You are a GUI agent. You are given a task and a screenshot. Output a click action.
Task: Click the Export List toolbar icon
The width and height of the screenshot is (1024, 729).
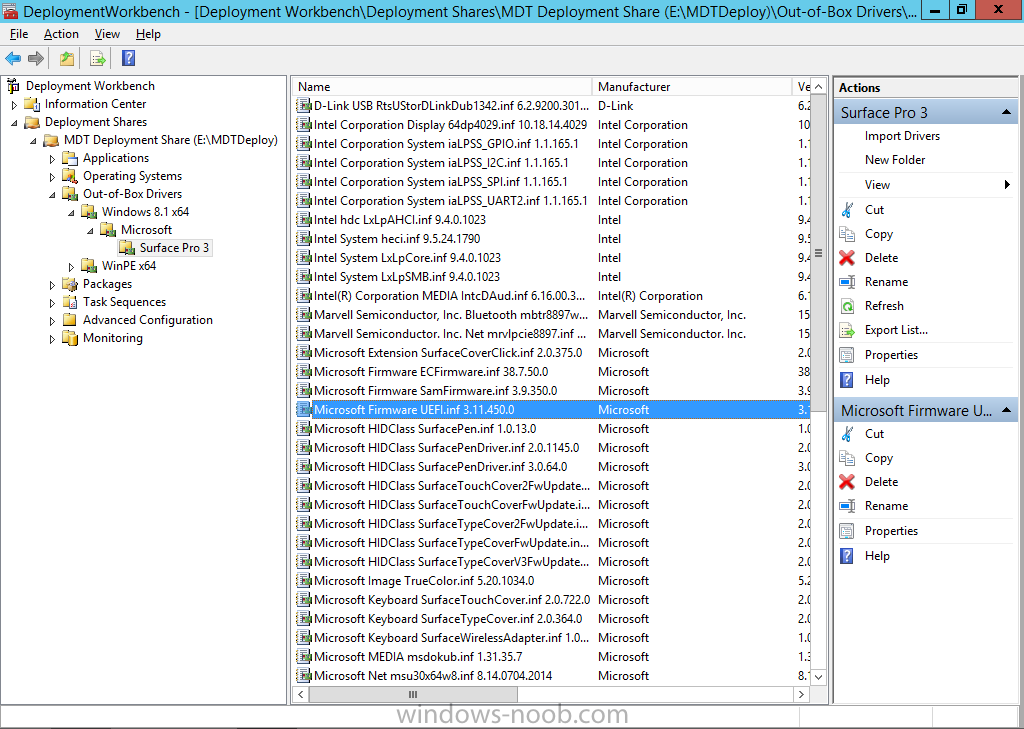[98, 59]
